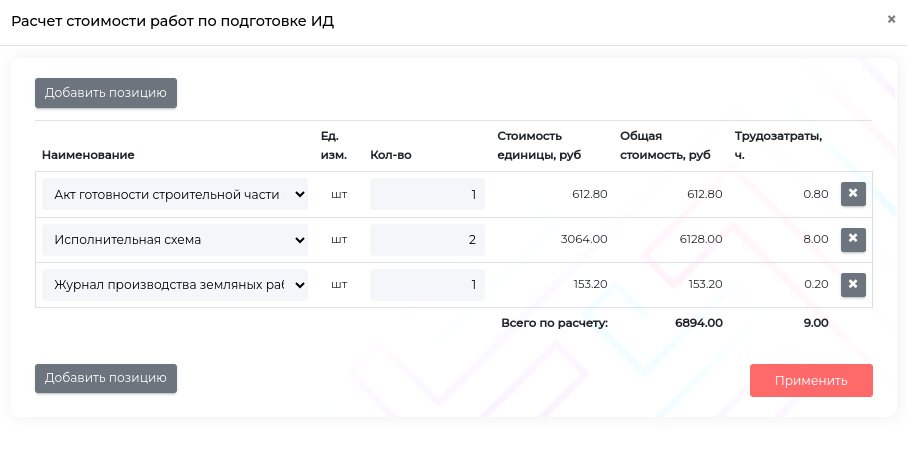The height and width of the screenshot is (468, 907).
Task: Expand the Исполнительная схема name dropdown
Action: [174, 240]
